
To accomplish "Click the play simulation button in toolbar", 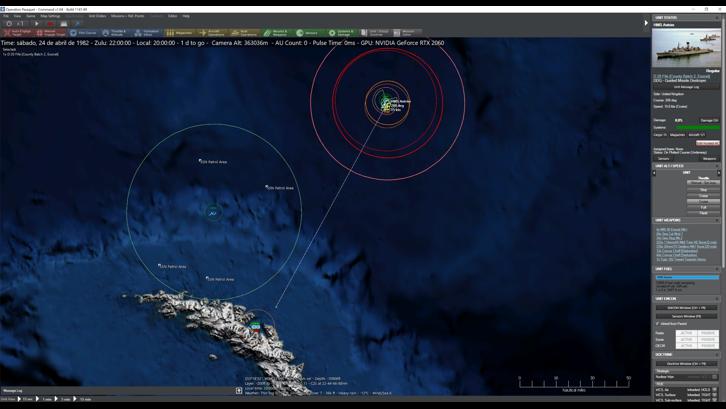I will [37, 24].
